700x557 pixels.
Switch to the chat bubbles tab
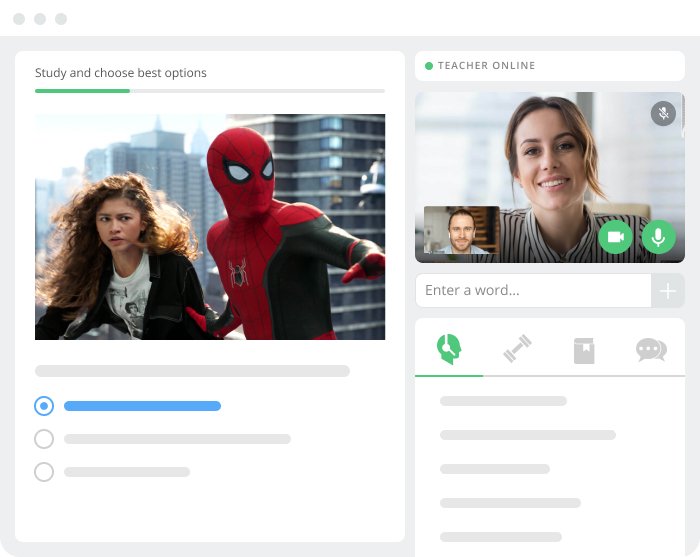[x=651, y=350]
